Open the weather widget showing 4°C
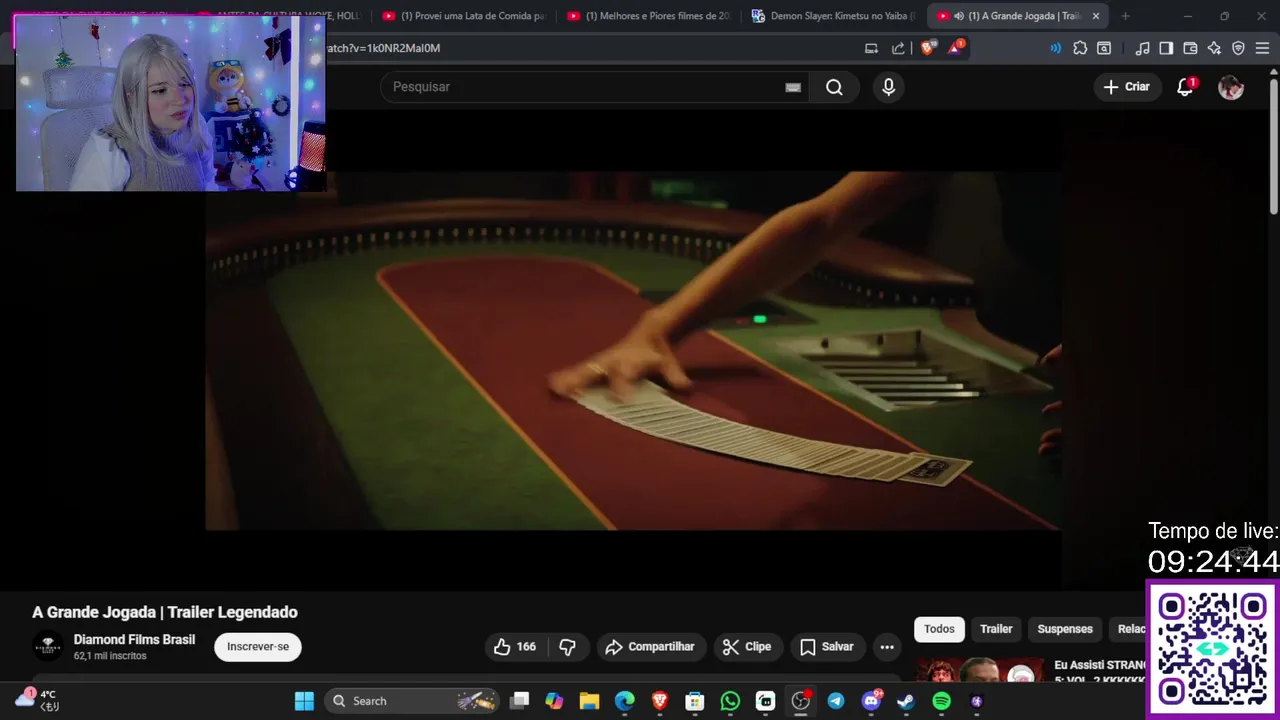The width and height of the screenshot is (1280, 720). (x=36, y=701)
